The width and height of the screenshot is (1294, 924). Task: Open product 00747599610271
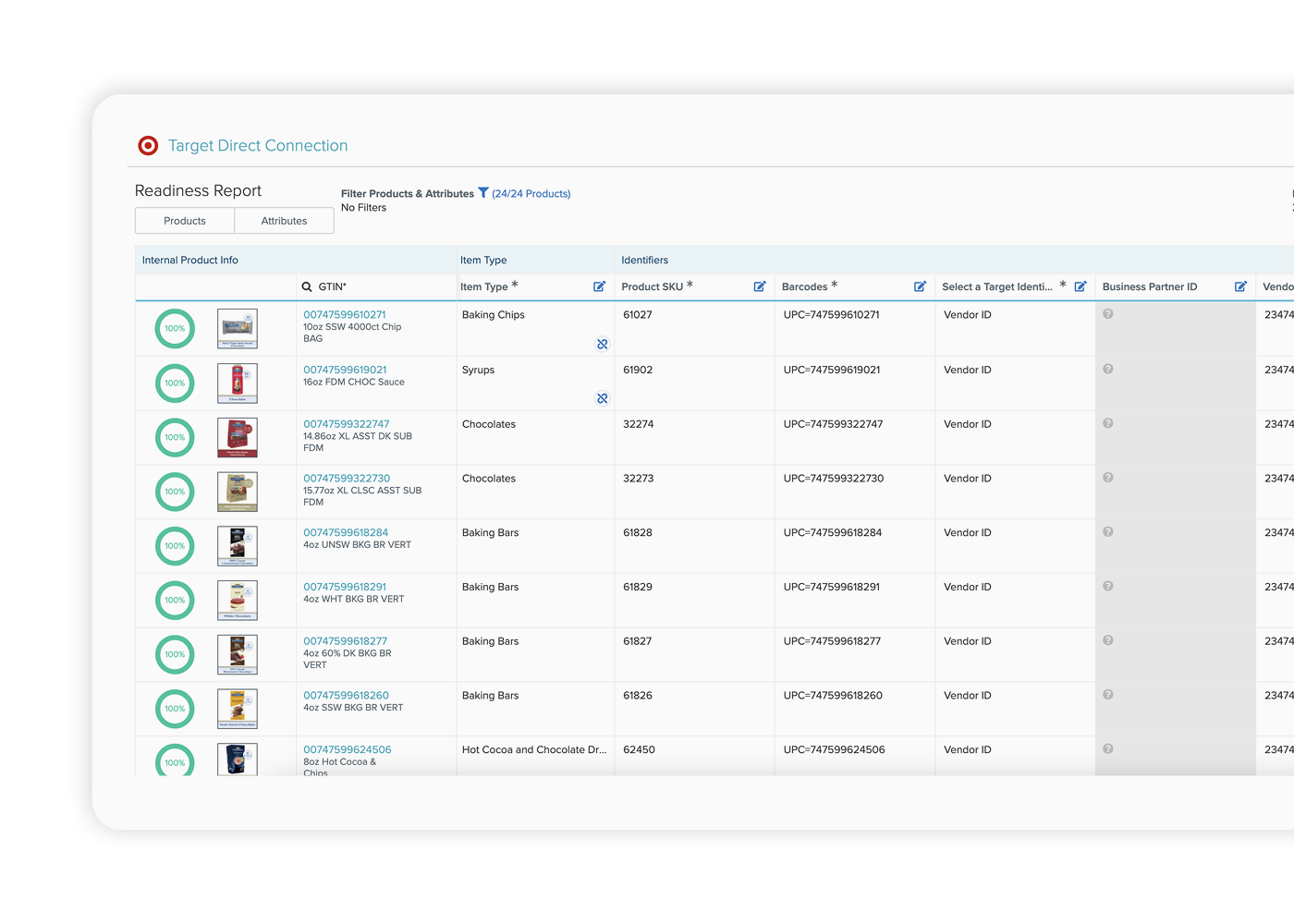[345, 315]
